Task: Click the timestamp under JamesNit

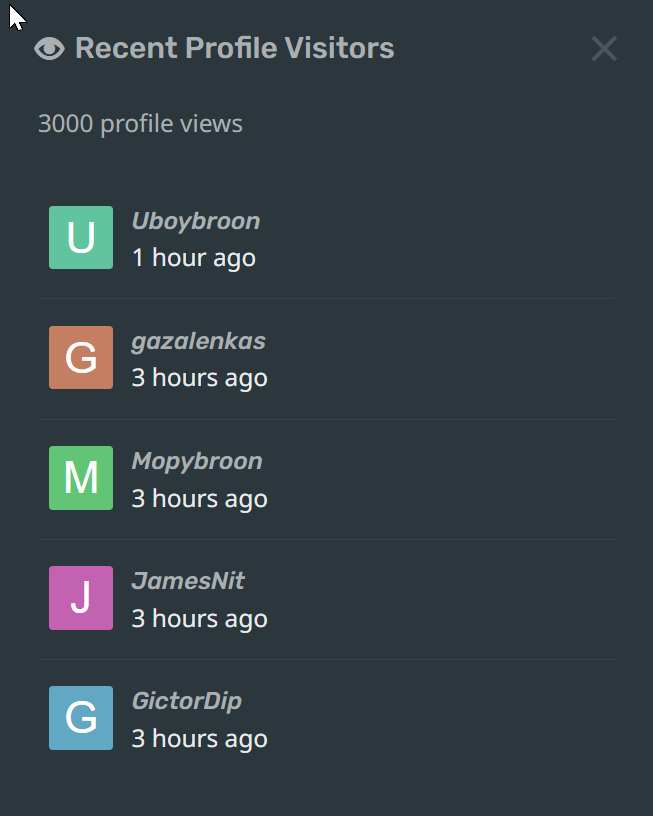Action: coord(199,618)
